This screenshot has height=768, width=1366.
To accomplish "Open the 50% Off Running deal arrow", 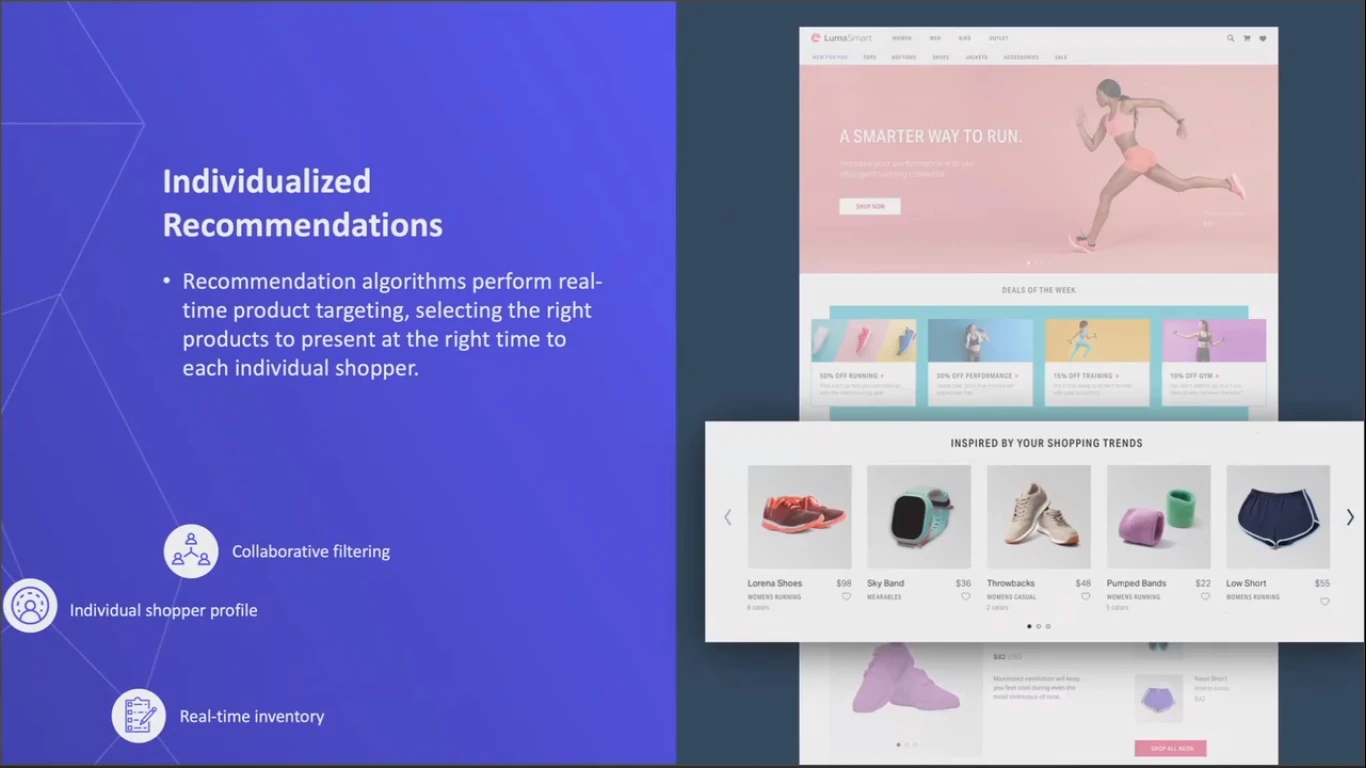I will [882, 376].
